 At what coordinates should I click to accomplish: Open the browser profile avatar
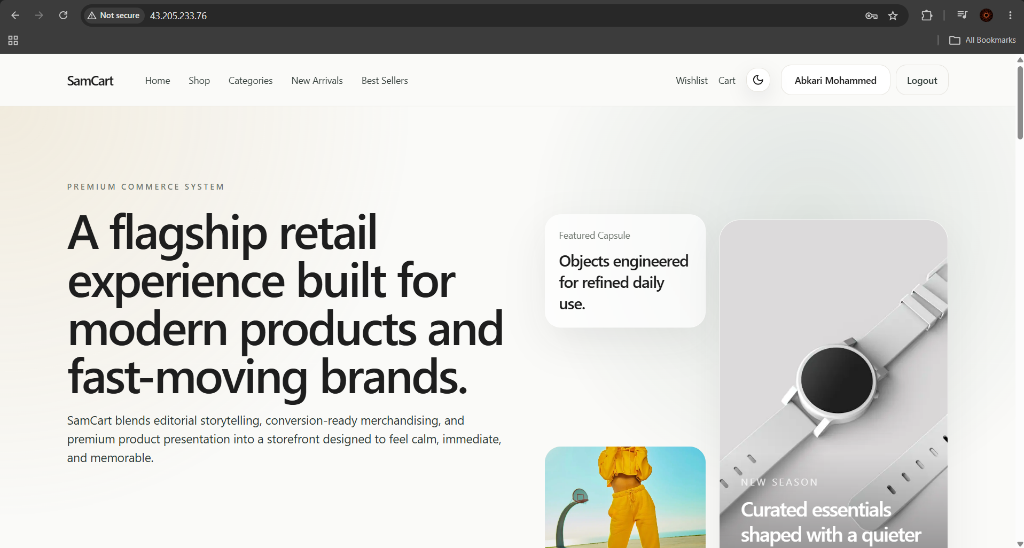(x=986, y=15)
